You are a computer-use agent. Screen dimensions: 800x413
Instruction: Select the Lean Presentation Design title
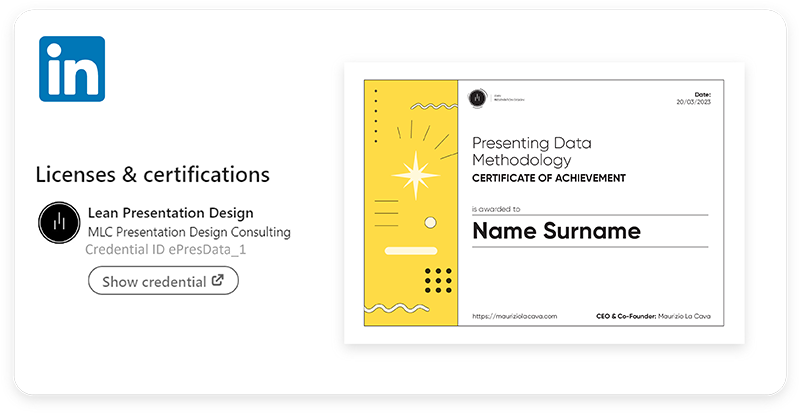pos(170,212)
